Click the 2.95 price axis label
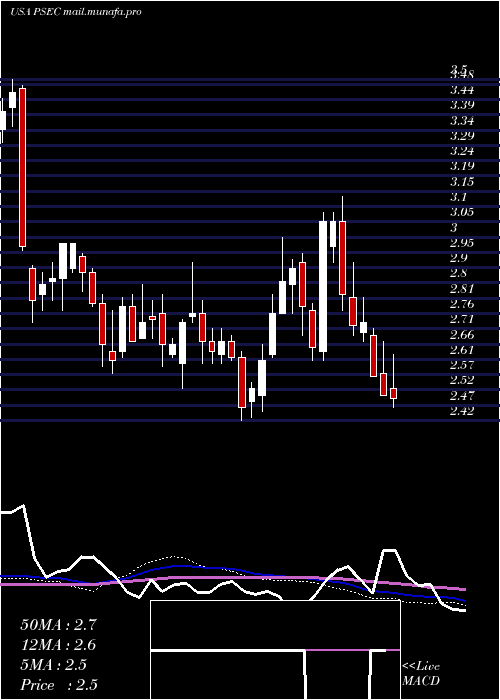Viewport: 500px width, 700px height. point(462,243)
